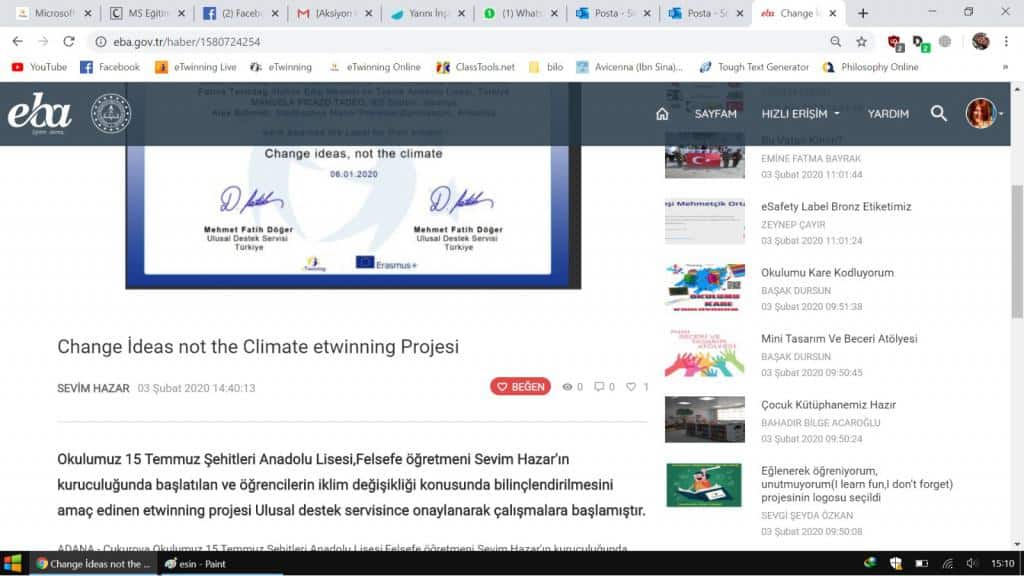This screenshot has height=576, width=1024.
Task: Click the taskbar clock showing 15:10
Action: [x=1002, y=564]
